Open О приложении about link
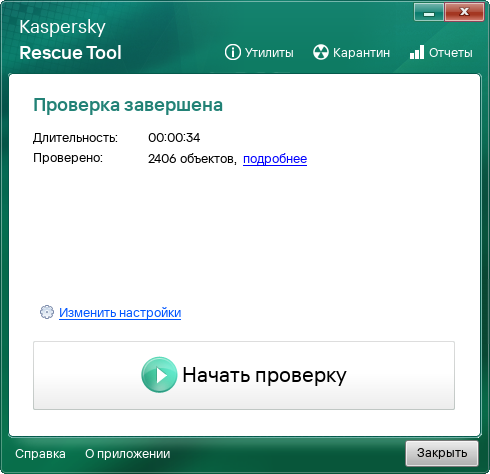This screenshot has width=490, height=474. (128, 454)
